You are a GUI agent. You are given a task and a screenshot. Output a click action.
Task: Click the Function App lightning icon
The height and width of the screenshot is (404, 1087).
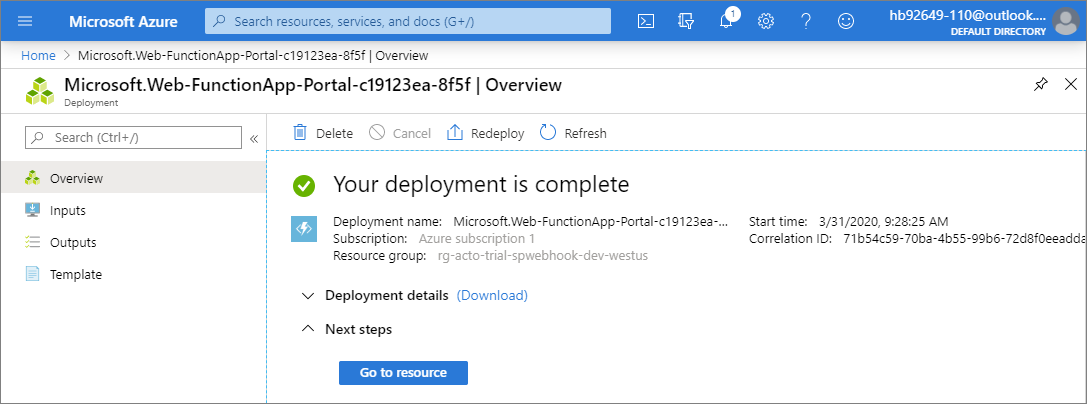point(304,229)
